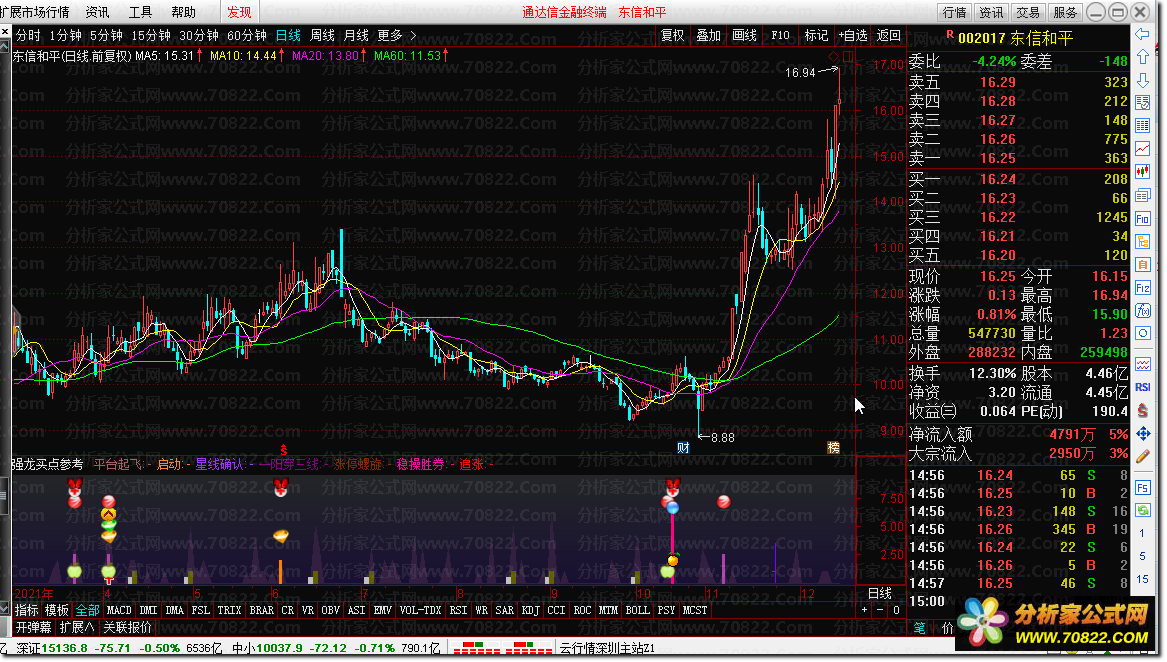Select the 5 period shortcut in sidebar
Viewport: 1167px width, 662px height.
[x=1142, y=556]
